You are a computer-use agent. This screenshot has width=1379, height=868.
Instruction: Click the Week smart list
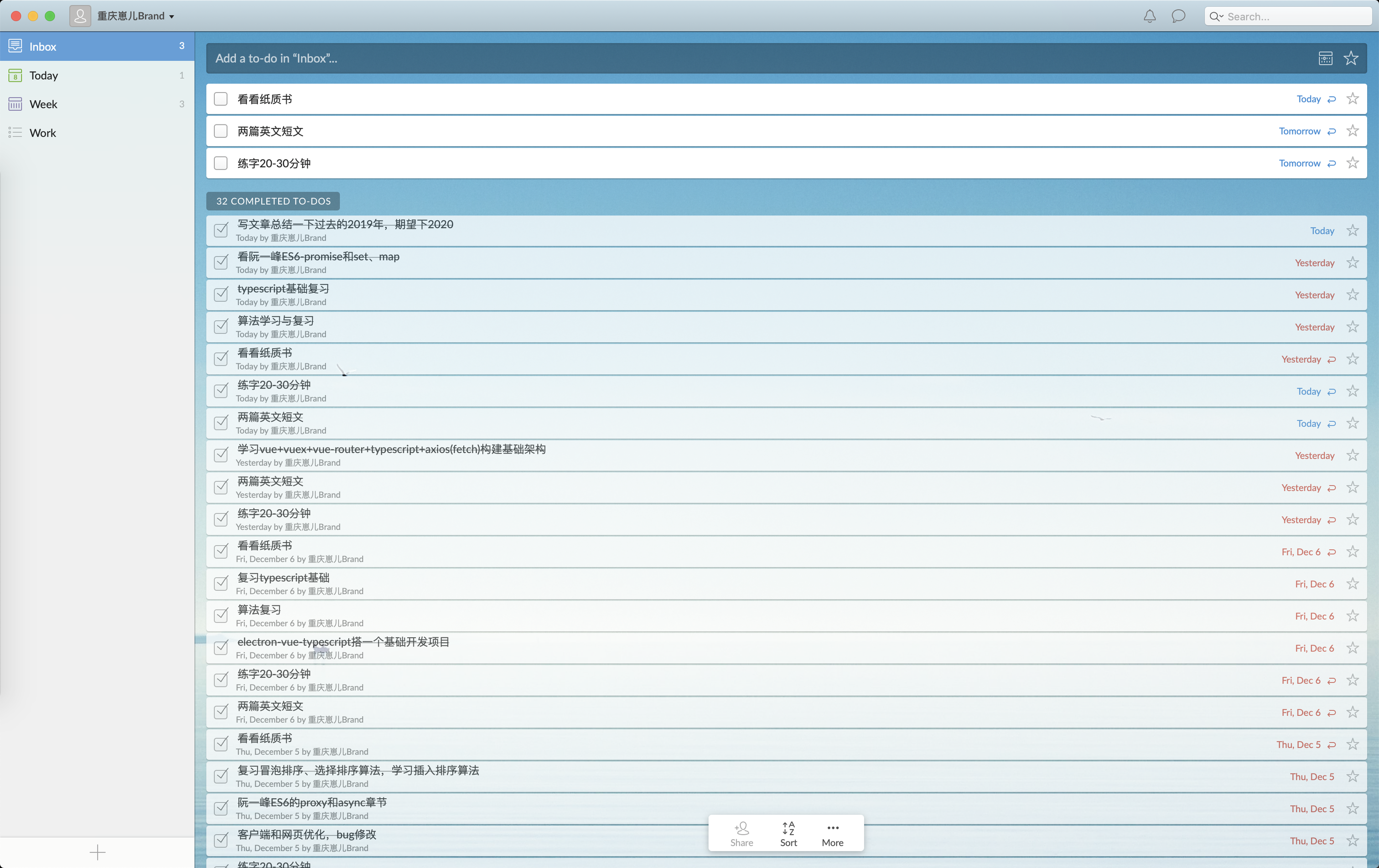pyautogui.click(x=43, y=104)
